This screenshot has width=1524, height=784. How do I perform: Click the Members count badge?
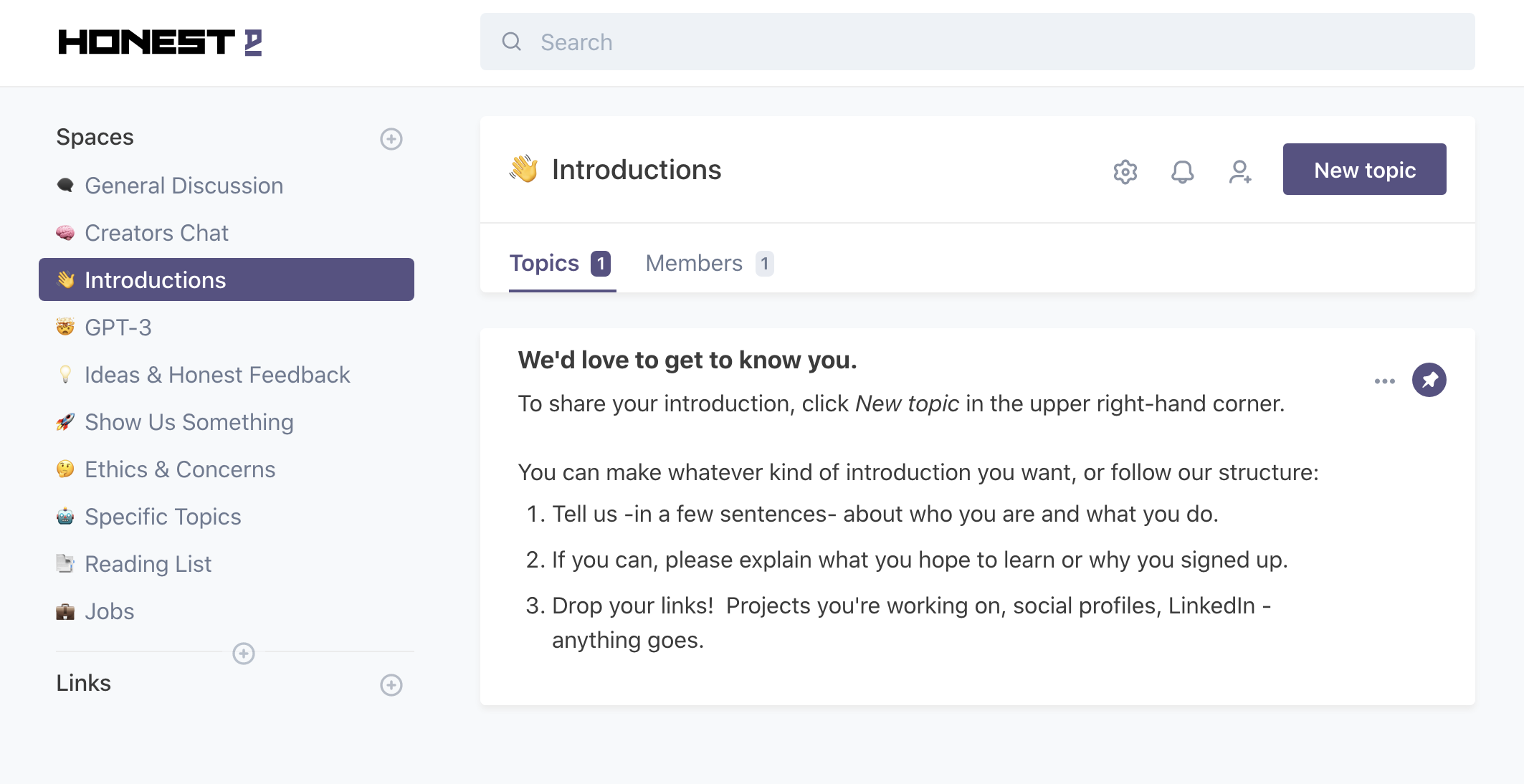click(764, 264)
